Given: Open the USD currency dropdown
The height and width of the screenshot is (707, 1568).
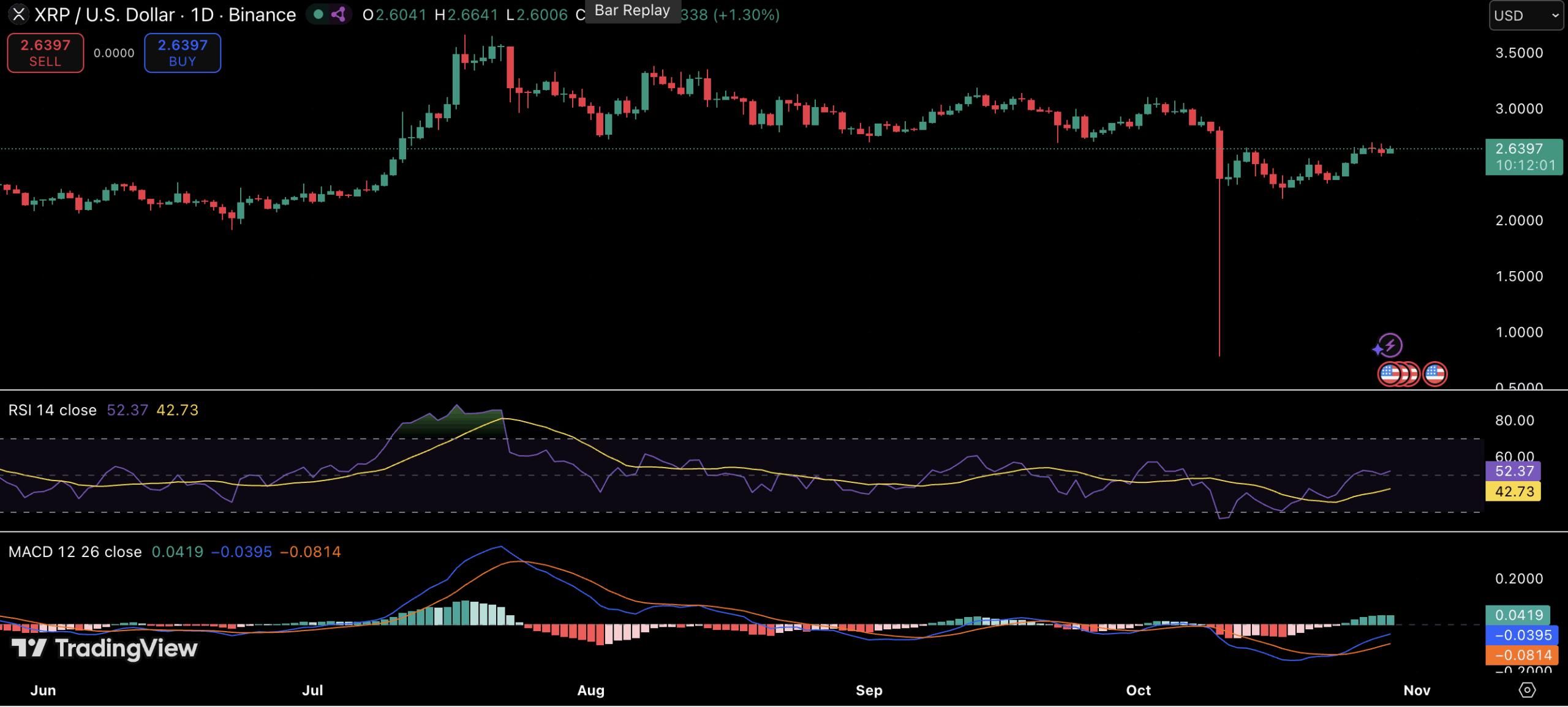Looking at the screenshot, I should tap(1526, 15).
